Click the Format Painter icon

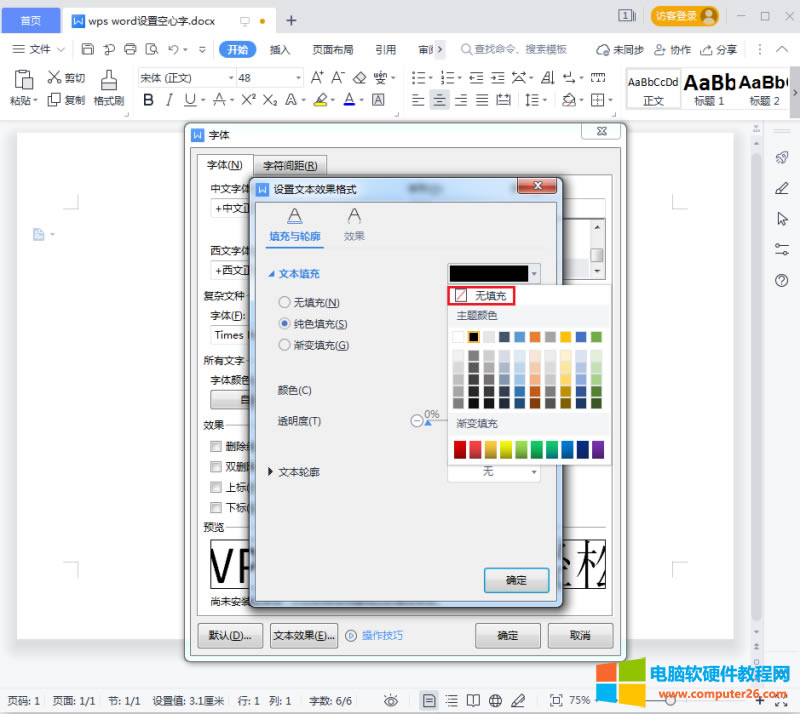[108, 81]
